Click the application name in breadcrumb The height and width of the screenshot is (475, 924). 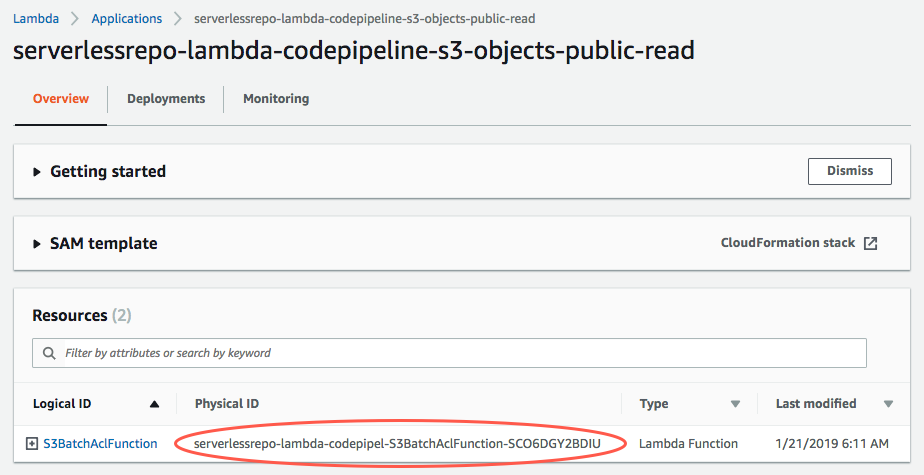(x=365, y=18)
